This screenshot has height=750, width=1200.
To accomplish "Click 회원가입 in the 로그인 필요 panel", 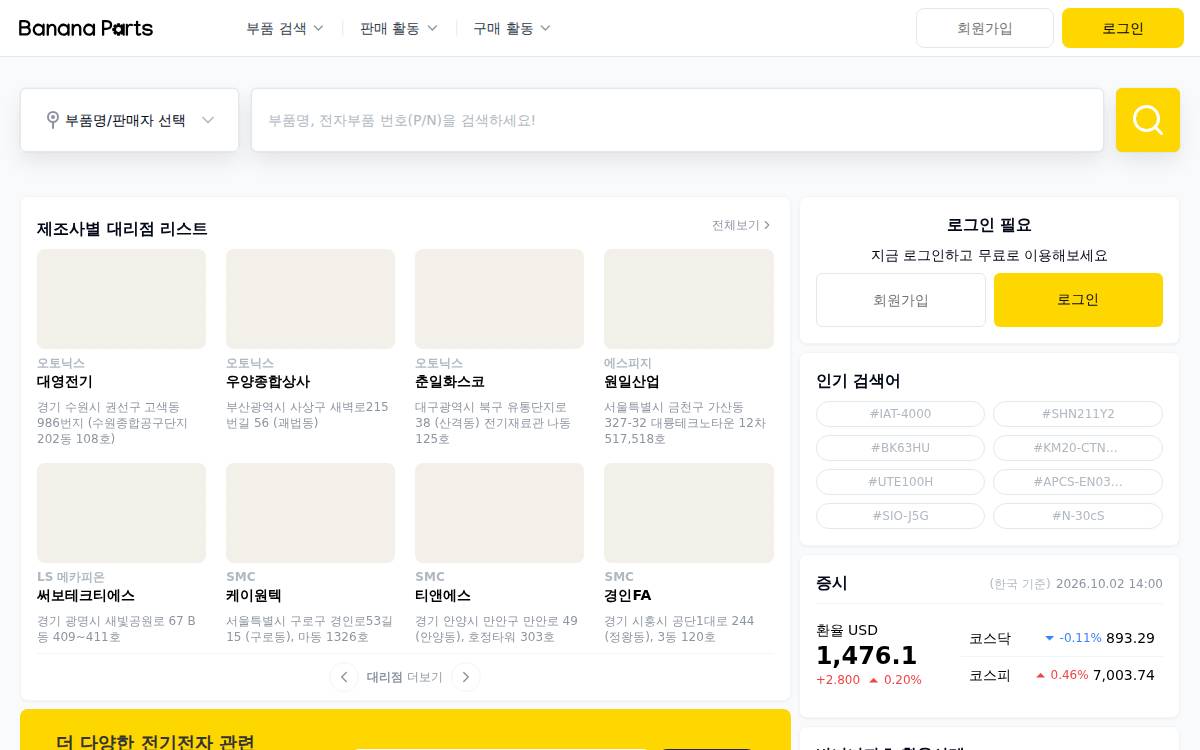I will pos(901,300).
